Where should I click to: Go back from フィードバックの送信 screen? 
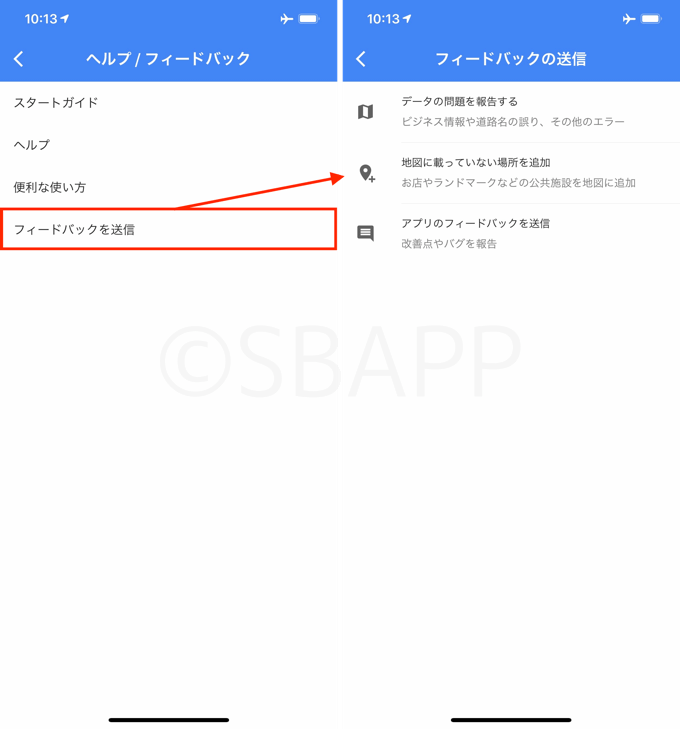coord(361,59)
